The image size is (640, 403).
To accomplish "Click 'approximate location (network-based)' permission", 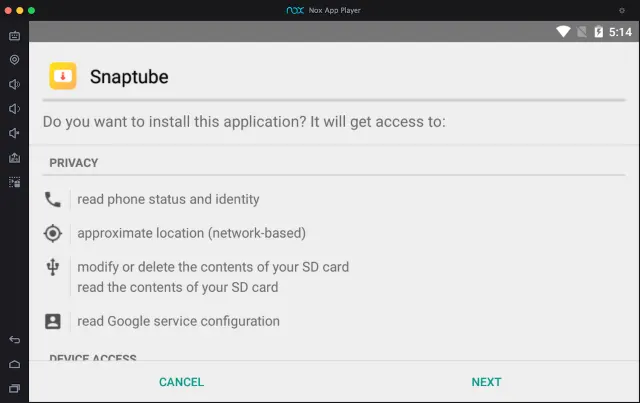I will click(191, 233).
